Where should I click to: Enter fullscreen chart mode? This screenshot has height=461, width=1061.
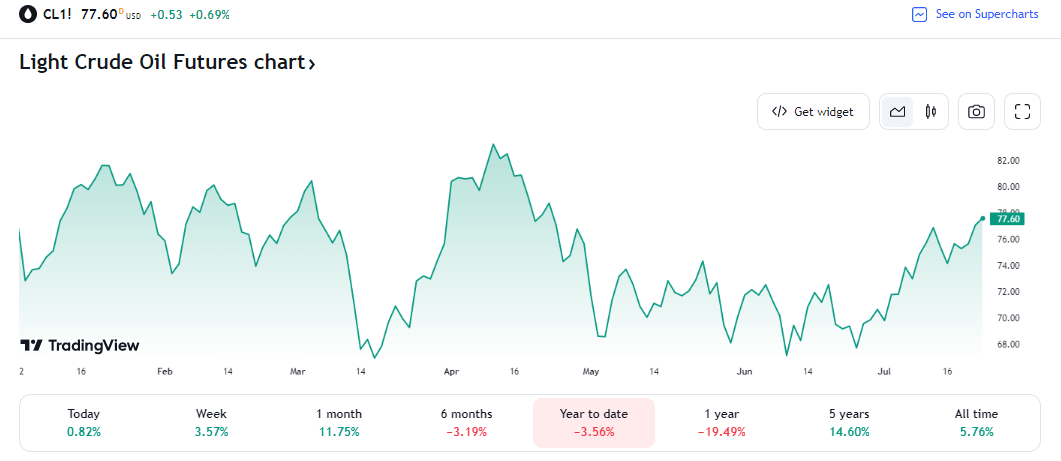1022,112
